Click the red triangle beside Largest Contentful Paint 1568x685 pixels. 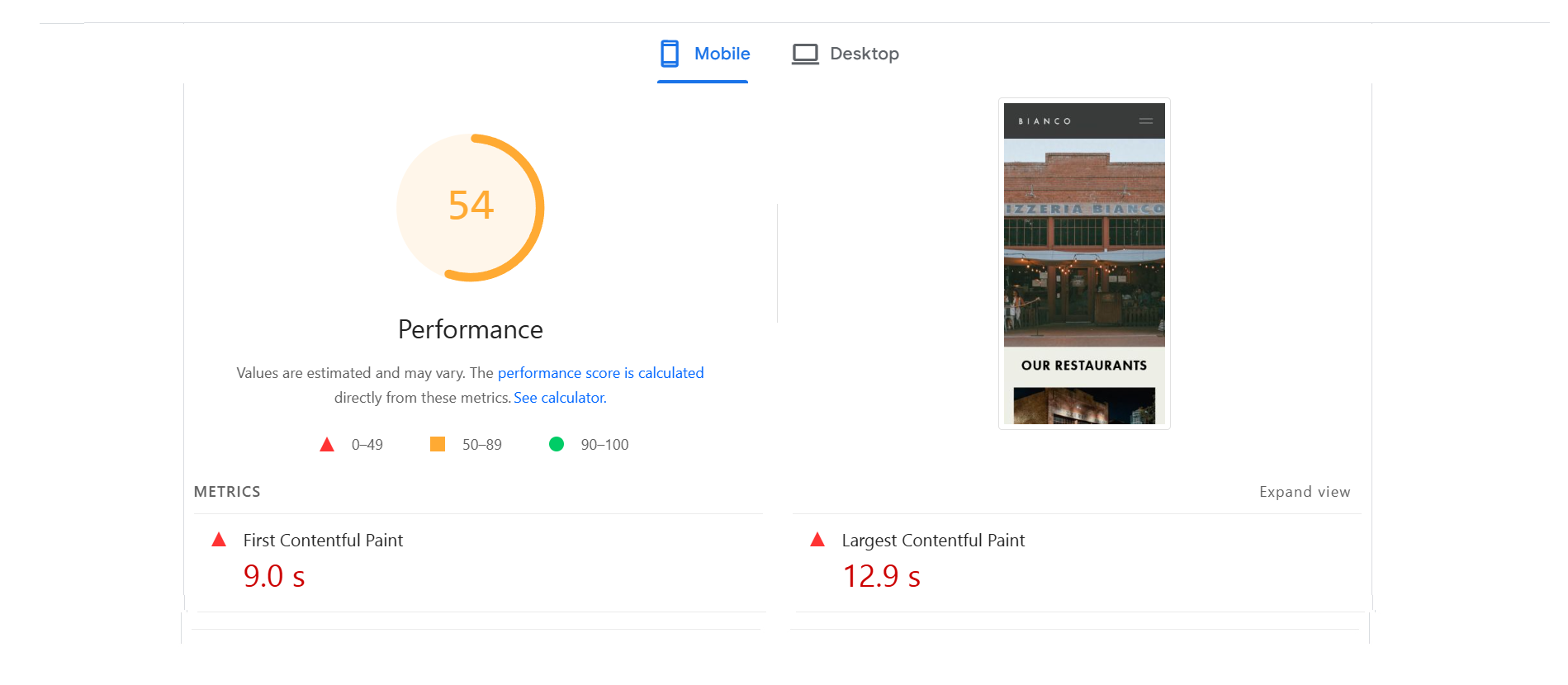pyautogui.click(x=817, y=540)
